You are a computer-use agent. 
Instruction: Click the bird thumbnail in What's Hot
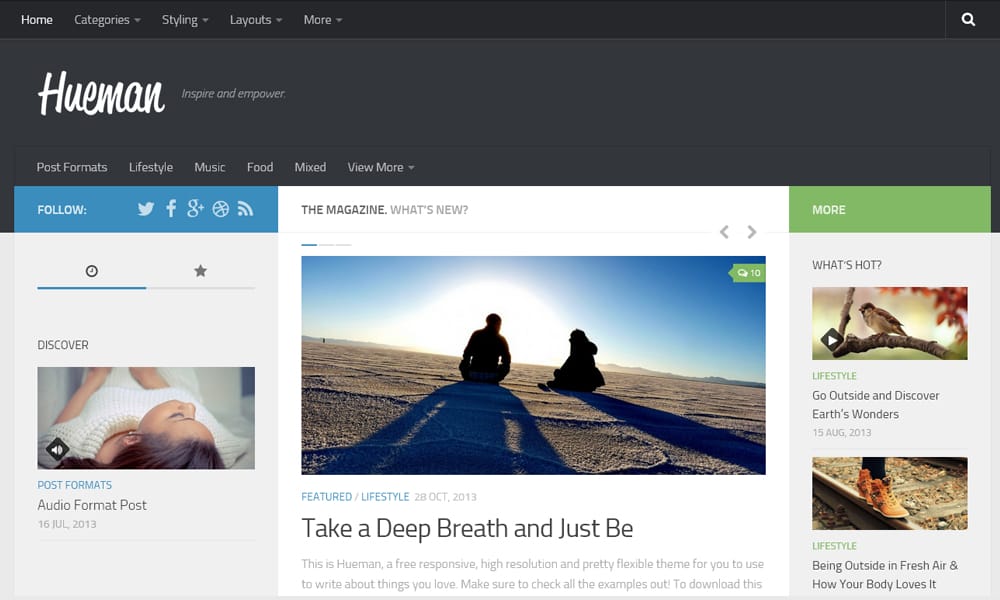889,323
